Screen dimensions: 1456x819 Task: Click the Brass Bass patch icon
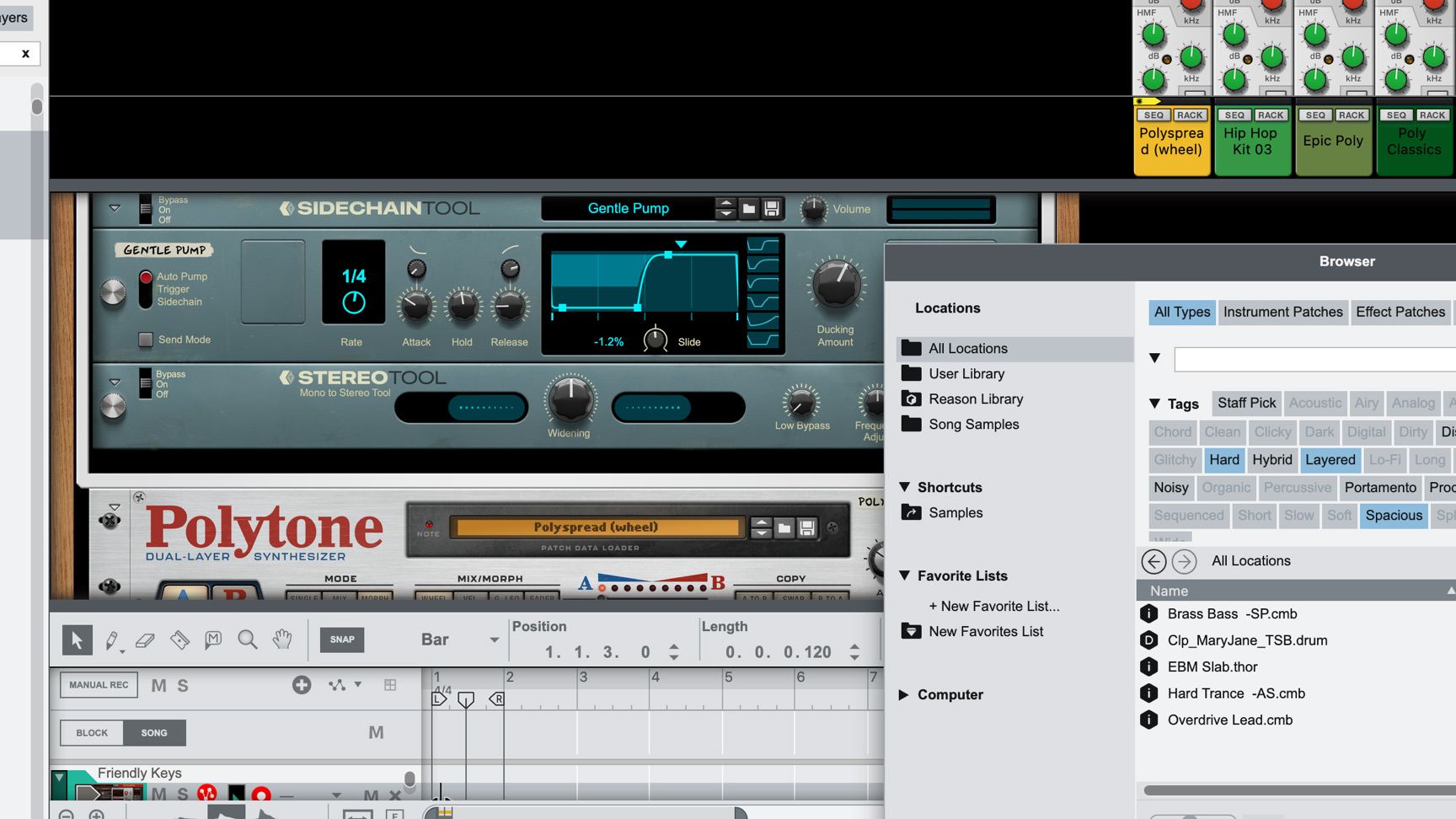tap(1148, 614)
